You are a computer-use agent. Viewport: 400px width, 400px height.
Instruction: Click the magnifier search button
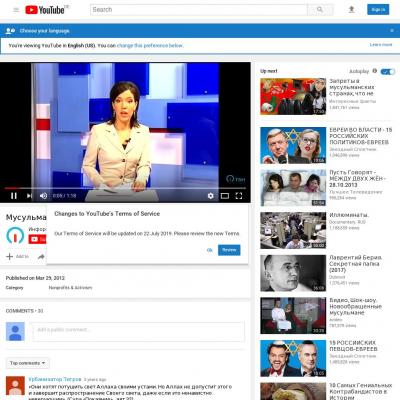click(320, 10)
